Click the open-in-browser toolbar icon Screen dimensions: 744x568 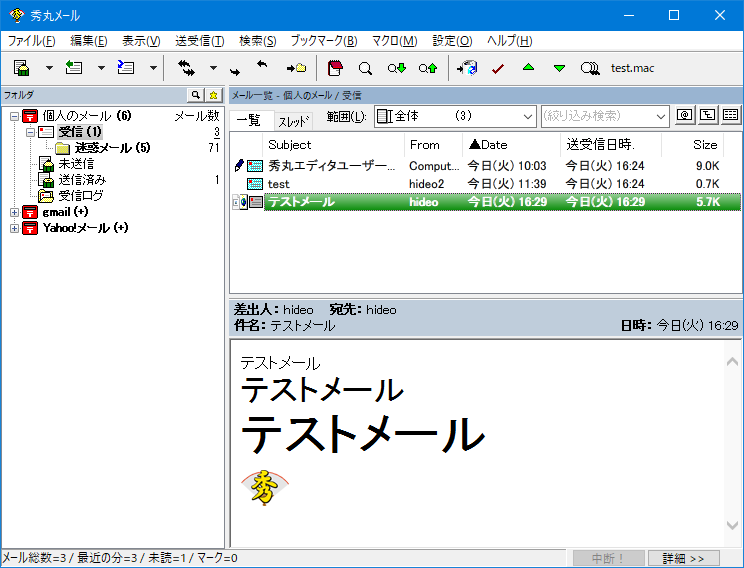click(x=467, y=68)
